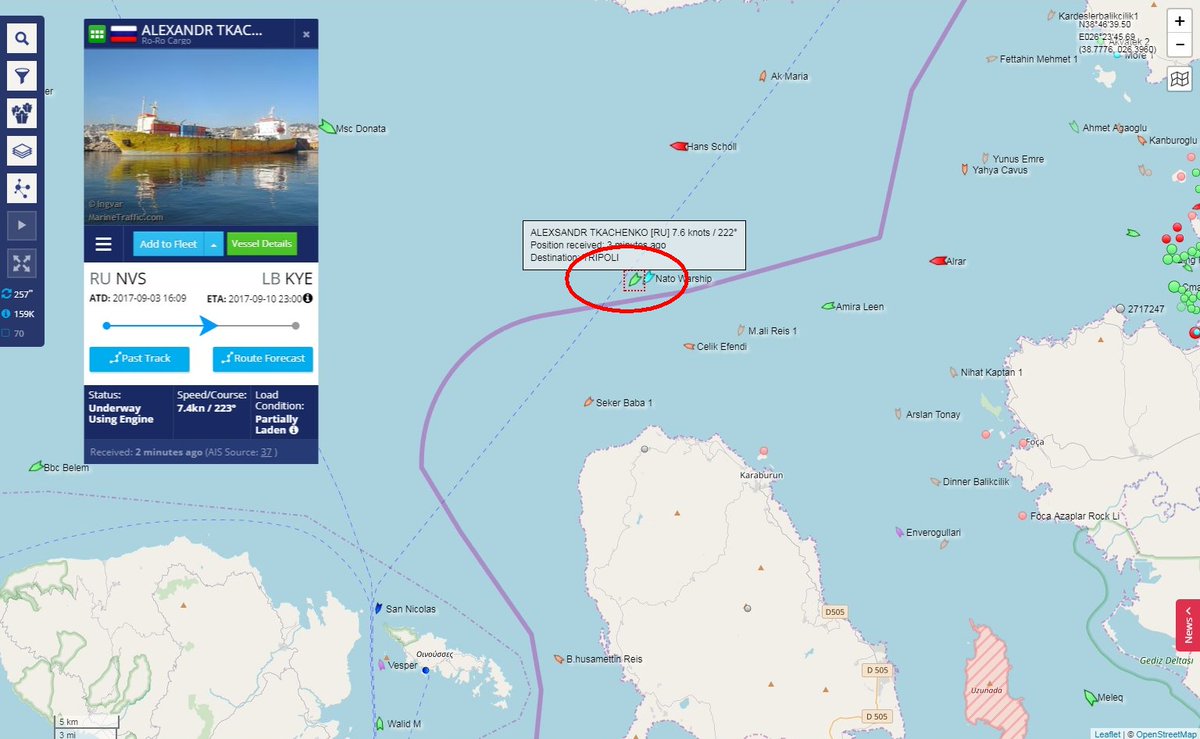Click the Add to Fleet button
This screenshot has height=739, width=1200.
168,244
